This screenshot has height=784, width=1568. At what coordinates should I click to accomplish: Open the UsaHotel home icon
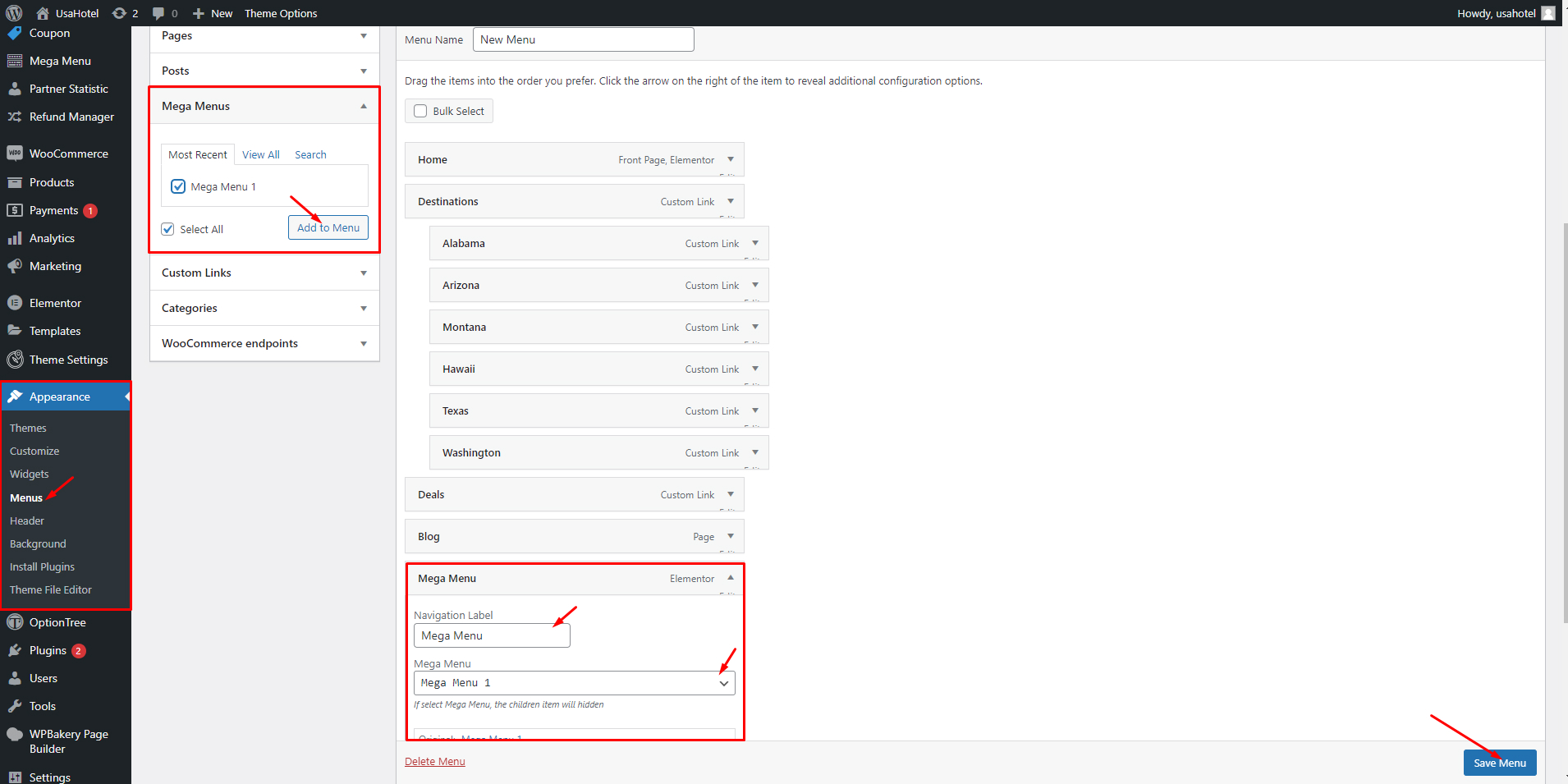click(43, 13)
